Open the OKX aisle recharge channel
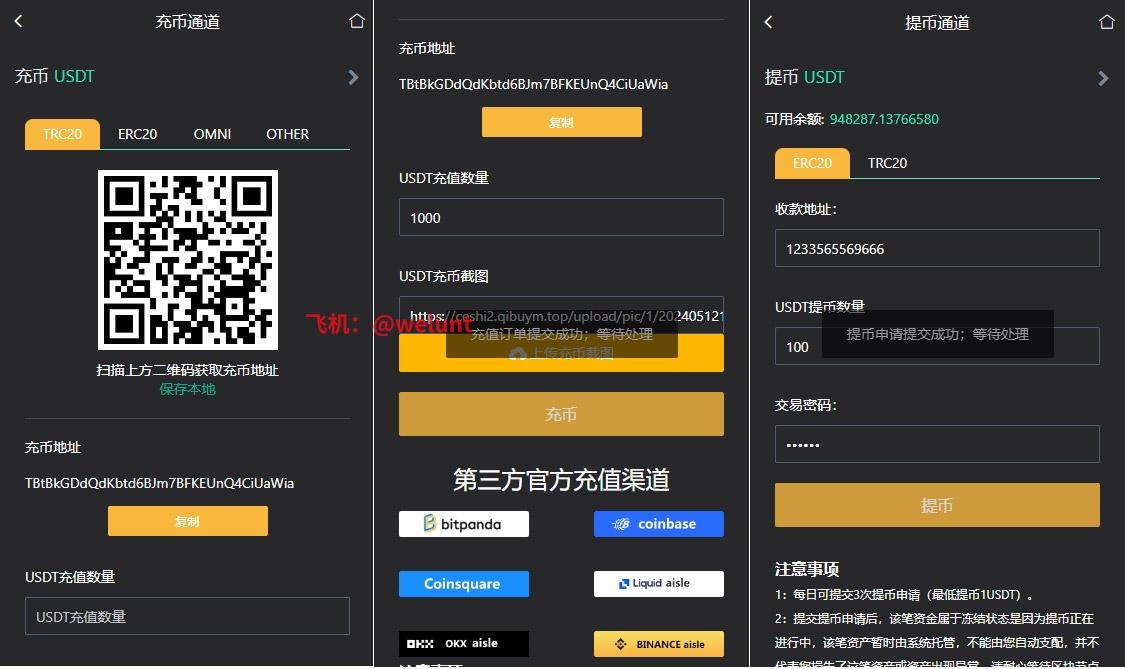This screenshot has width=1125, height=669. [463, 643]
